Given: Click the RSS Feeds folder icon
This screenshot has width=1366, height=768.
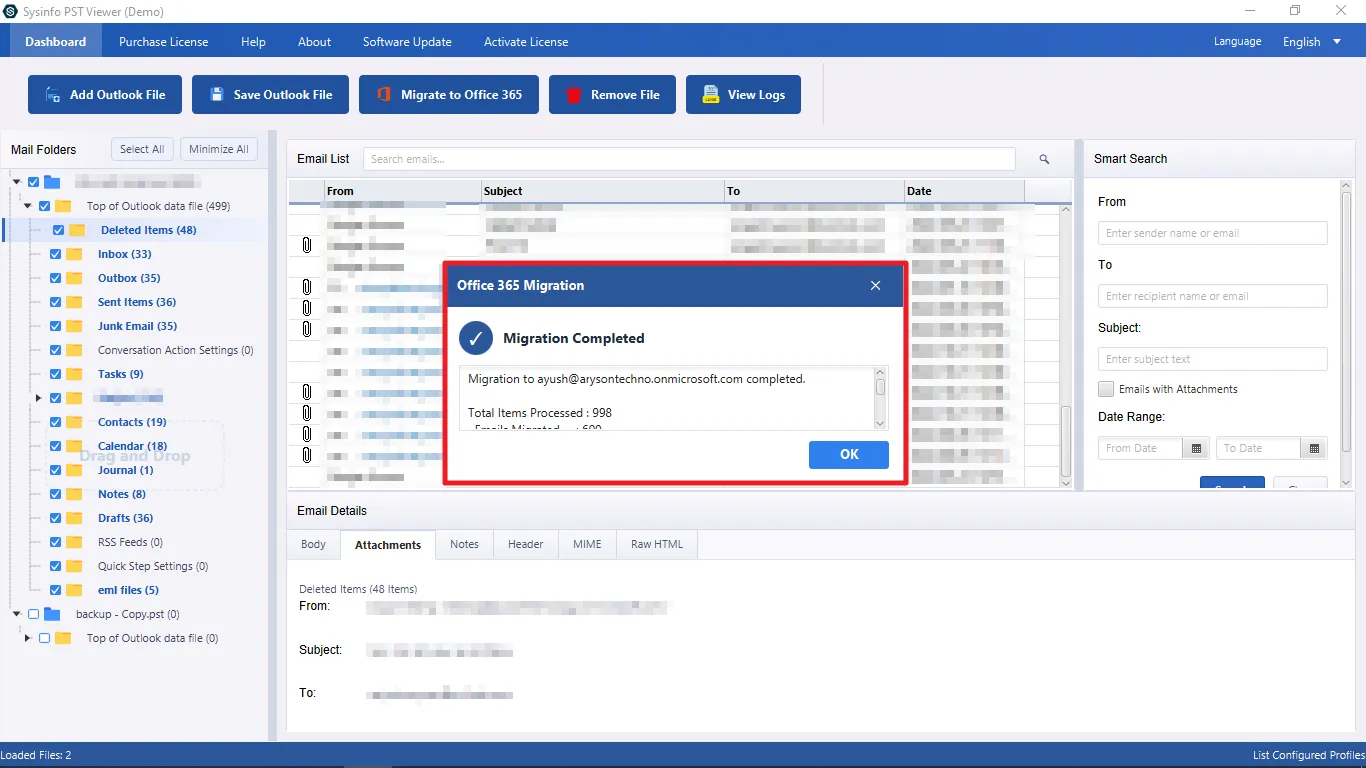Looking at the screenshot, I should [75, 542].
